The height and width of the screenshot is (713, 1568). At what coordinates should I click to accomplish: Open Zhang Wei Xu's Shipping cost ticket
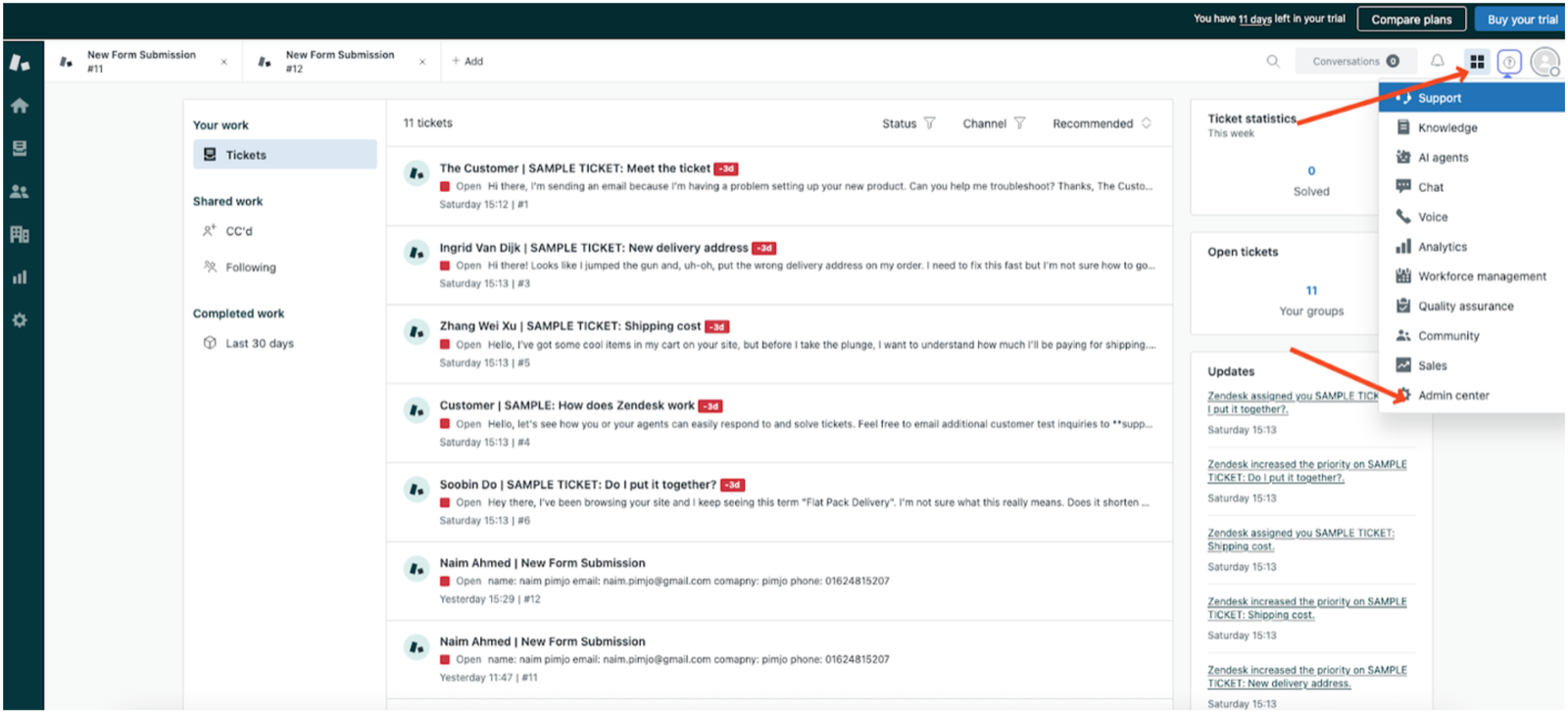pyautogui.click(x=780, y=345)
